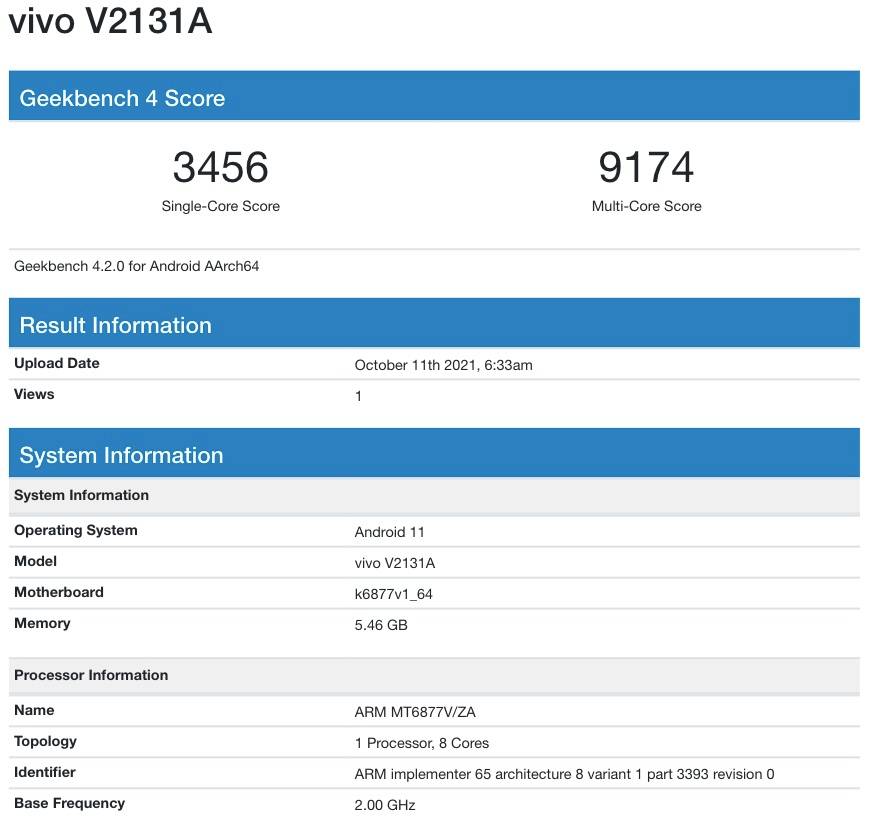Click the Model value vivo V2131A
This screenshot has width=871, height=820.
(396, 562)
